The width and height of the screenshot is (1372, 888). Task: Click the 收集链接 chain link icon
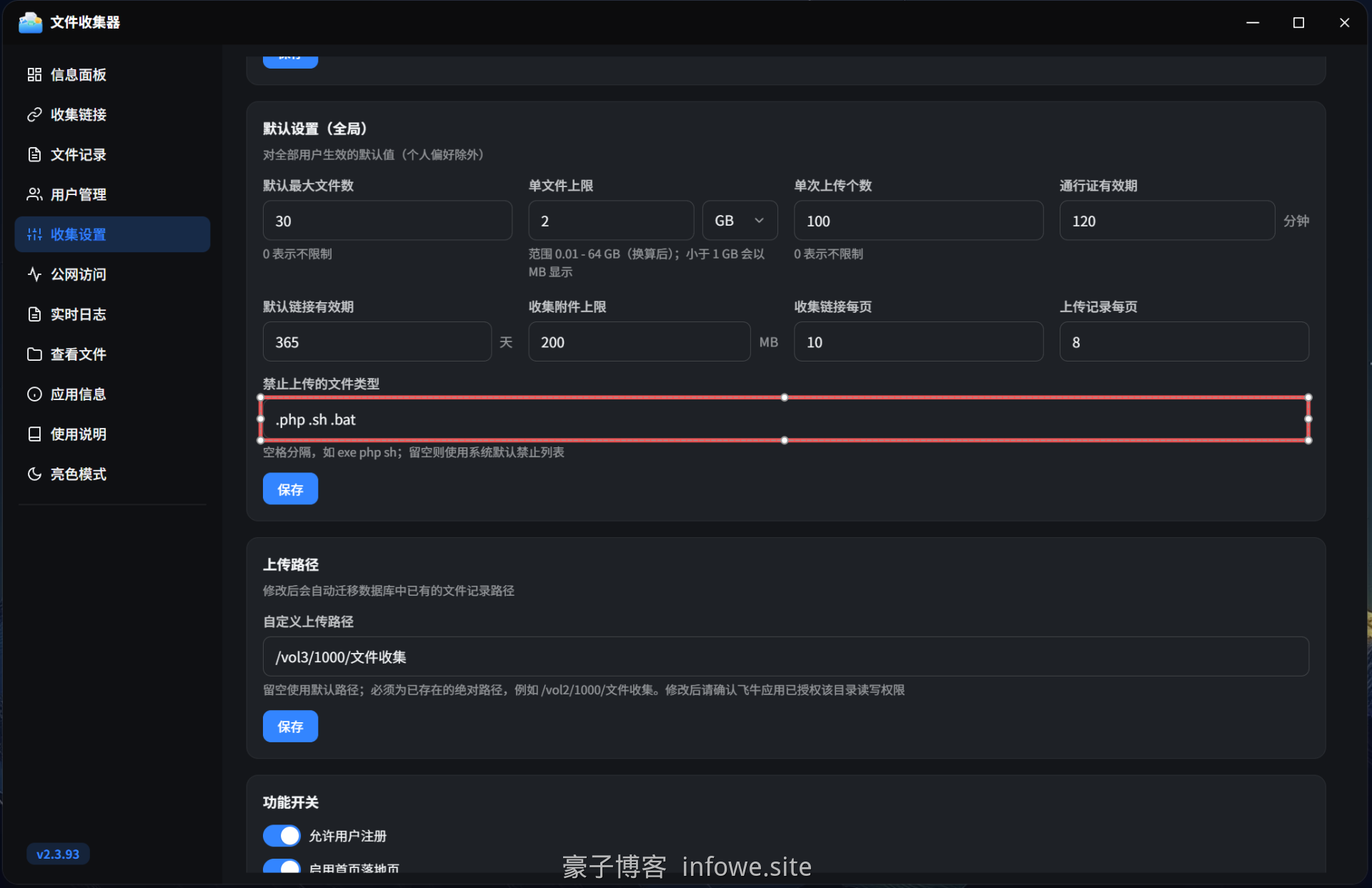[34, 114]
